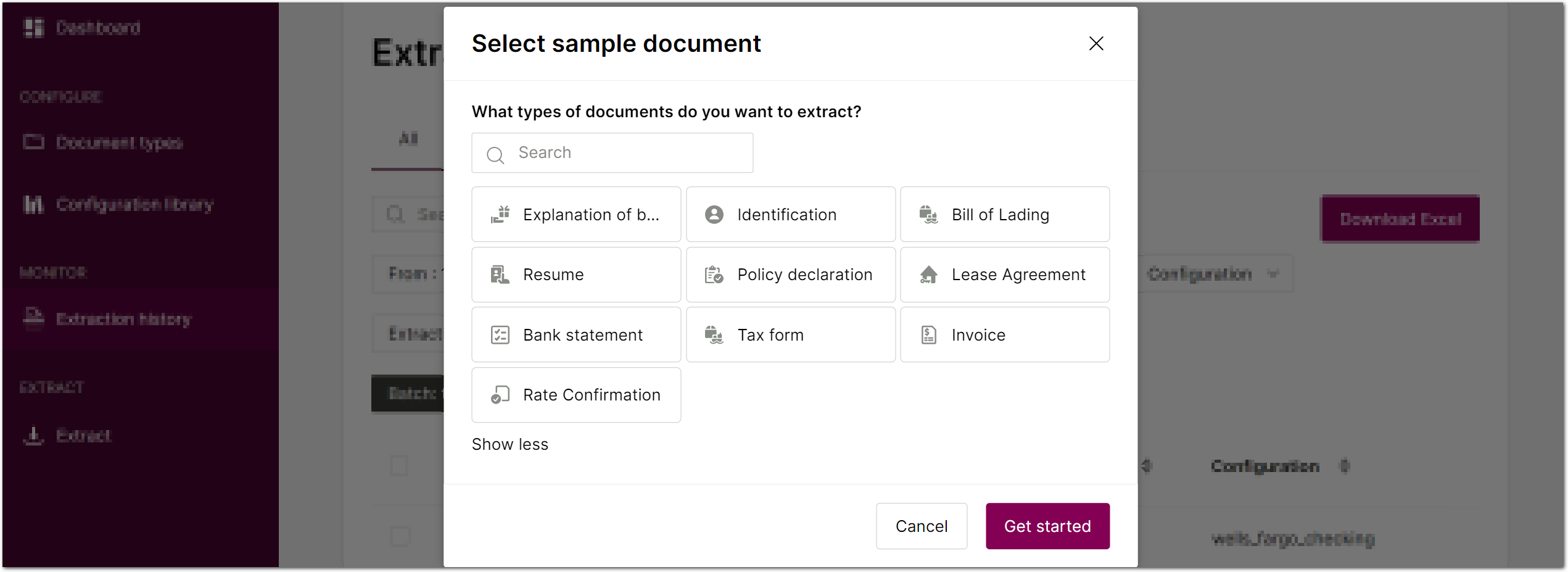Sort by the Configuration column arrows
The height and width of the screenshot is (572, 1568).
pyautogui.click(x=1345, y=466)
